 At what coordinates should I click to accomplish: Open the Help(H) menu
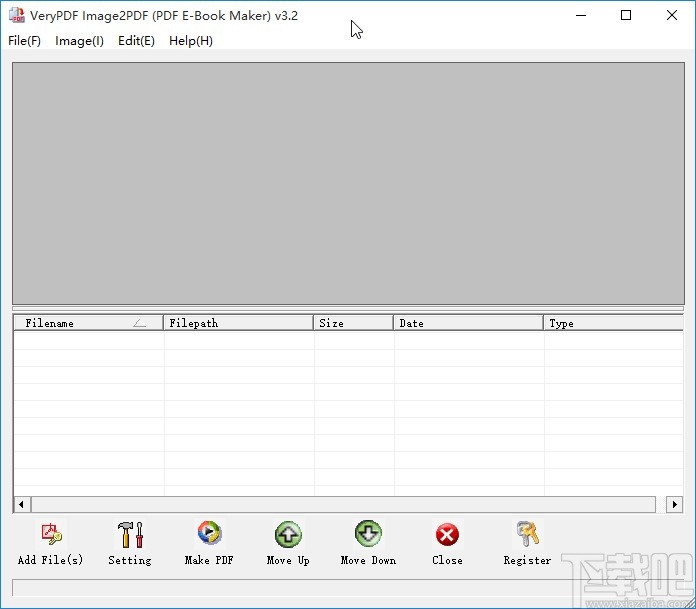click(191, 41)
